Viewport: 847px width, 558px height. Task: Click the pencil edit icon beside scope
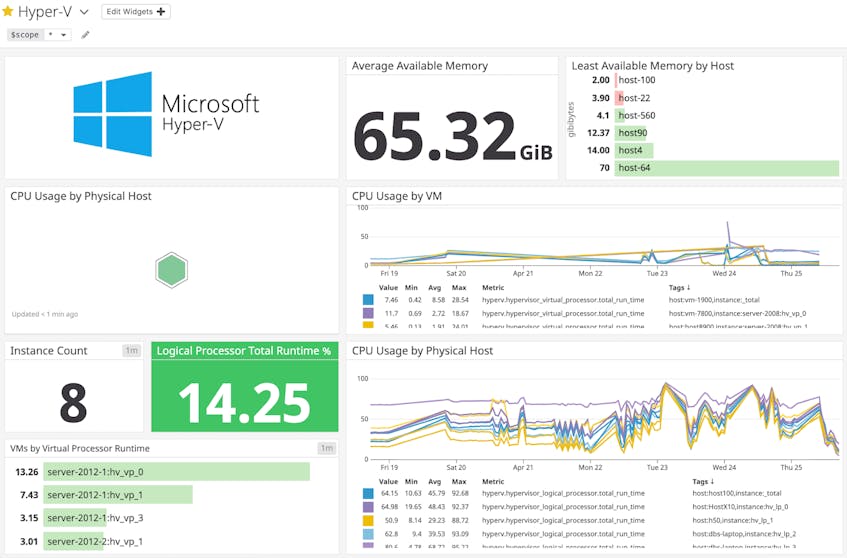(85, 35)
